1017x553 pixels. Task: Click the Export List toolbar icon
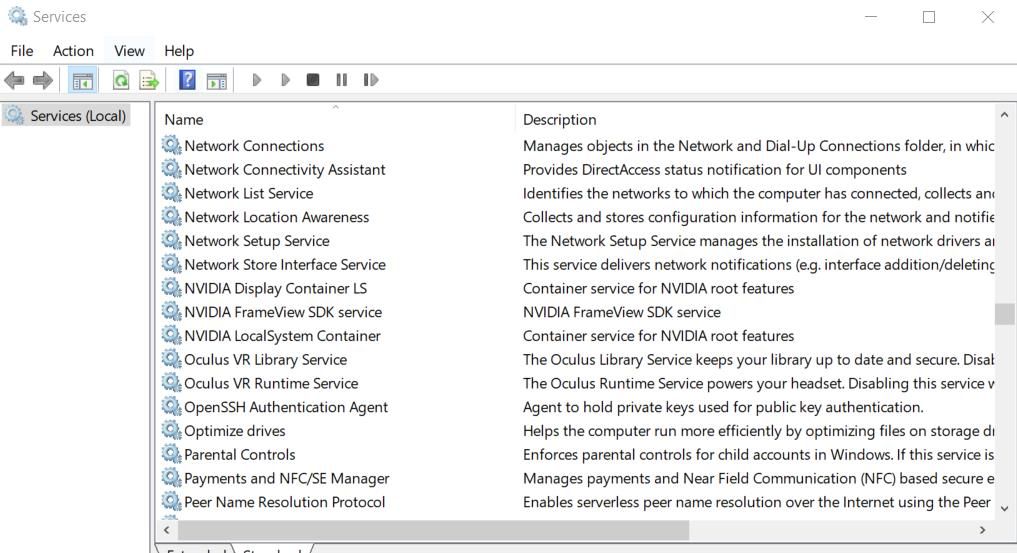coord(149,80)
